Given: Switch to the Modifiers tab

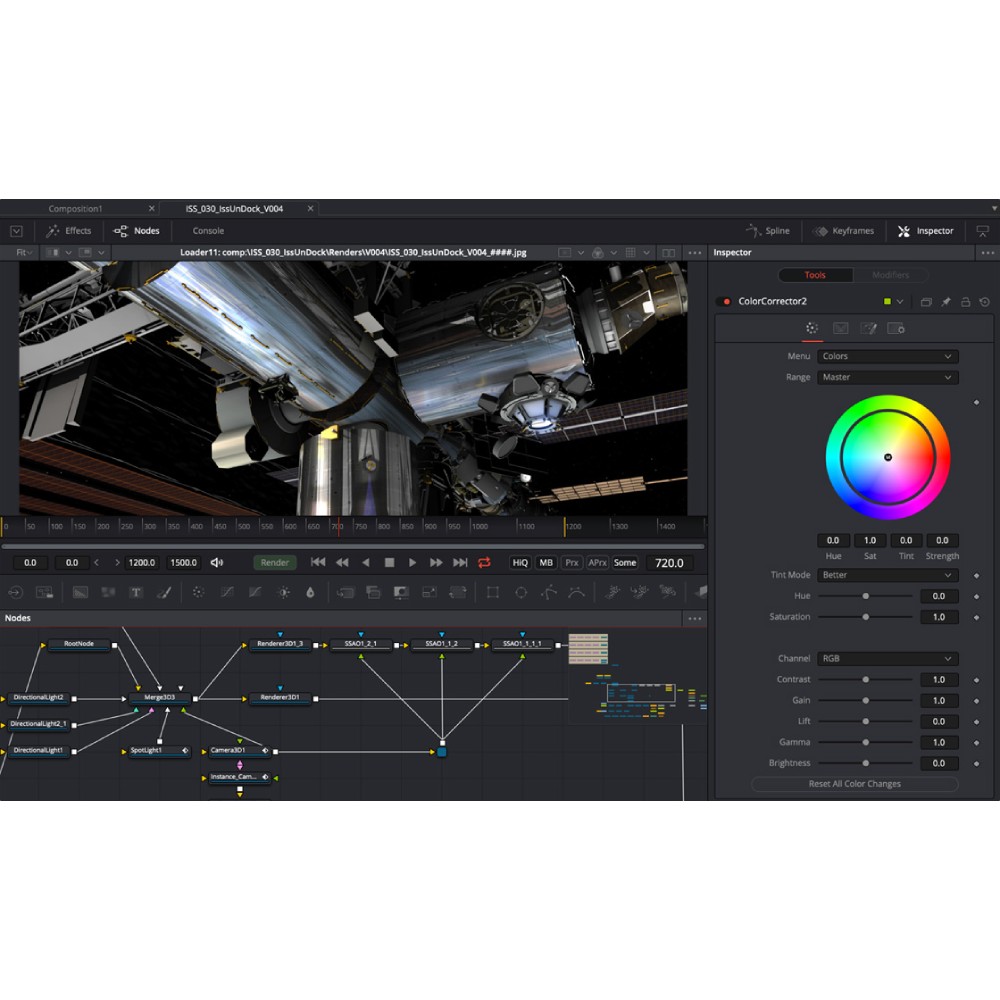Looking at the screenshot, I should (890, 275).
